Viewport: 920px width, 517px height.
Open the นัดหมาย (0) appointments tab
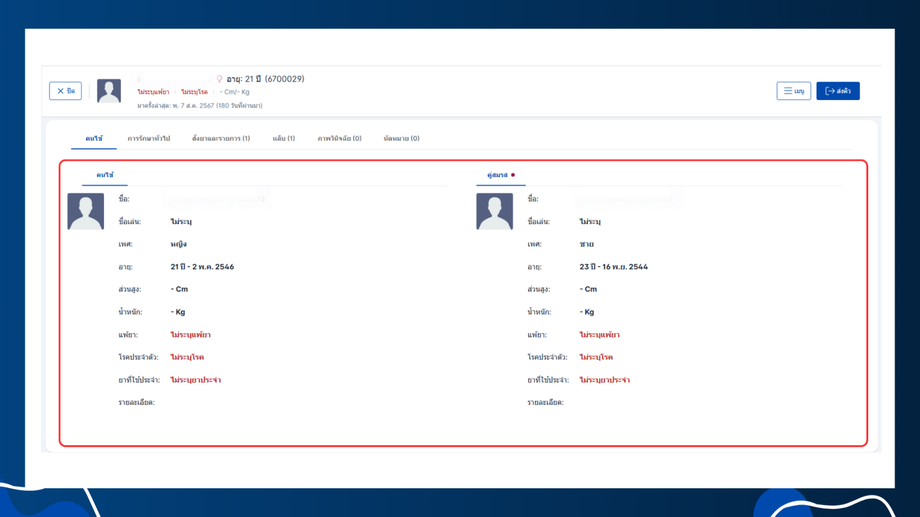(x=401, y=138)
